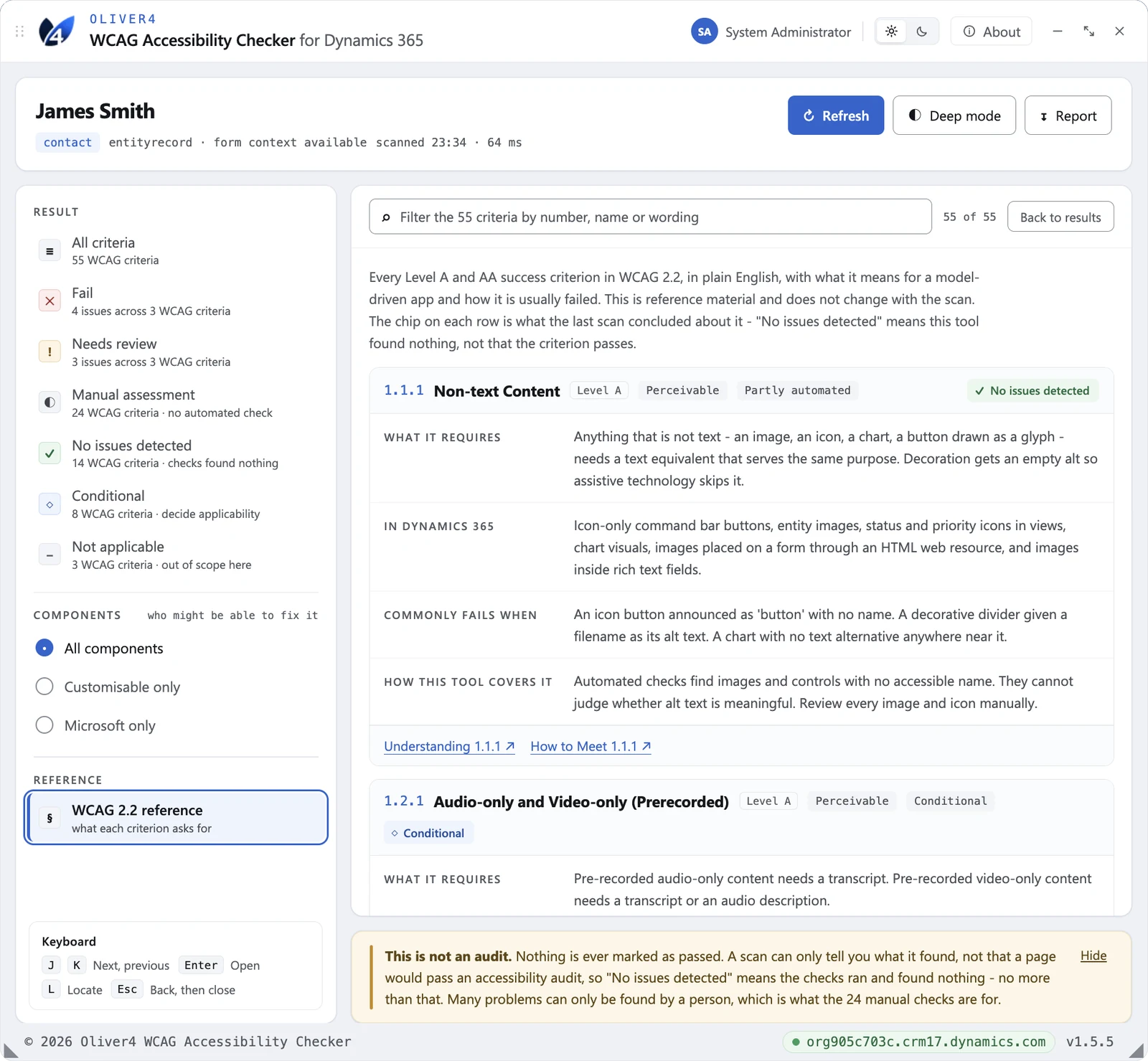Click Audio-only and Video-only (Prerecorded) heading
The image size is (1148, 1061).
point(581,801)
